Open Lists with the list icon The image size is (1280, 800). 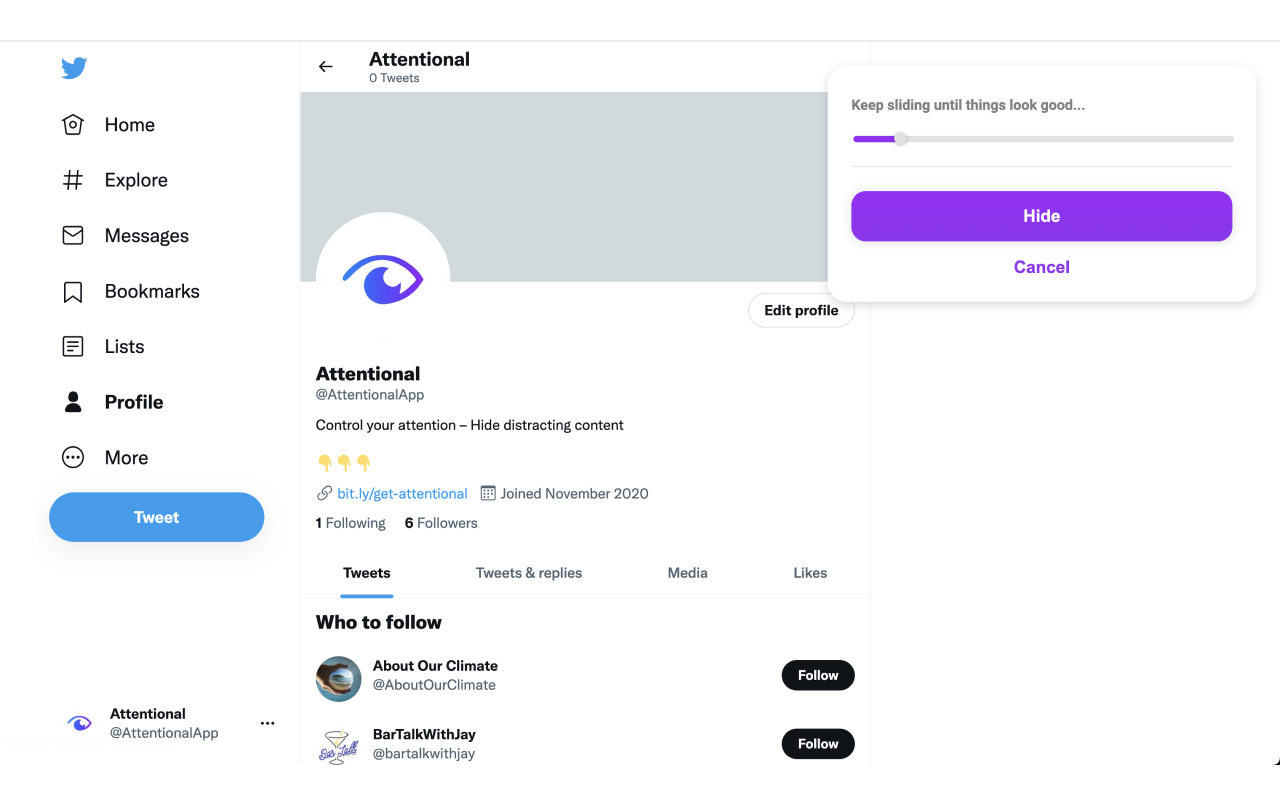pyautogui.click(x=72, y=346)
